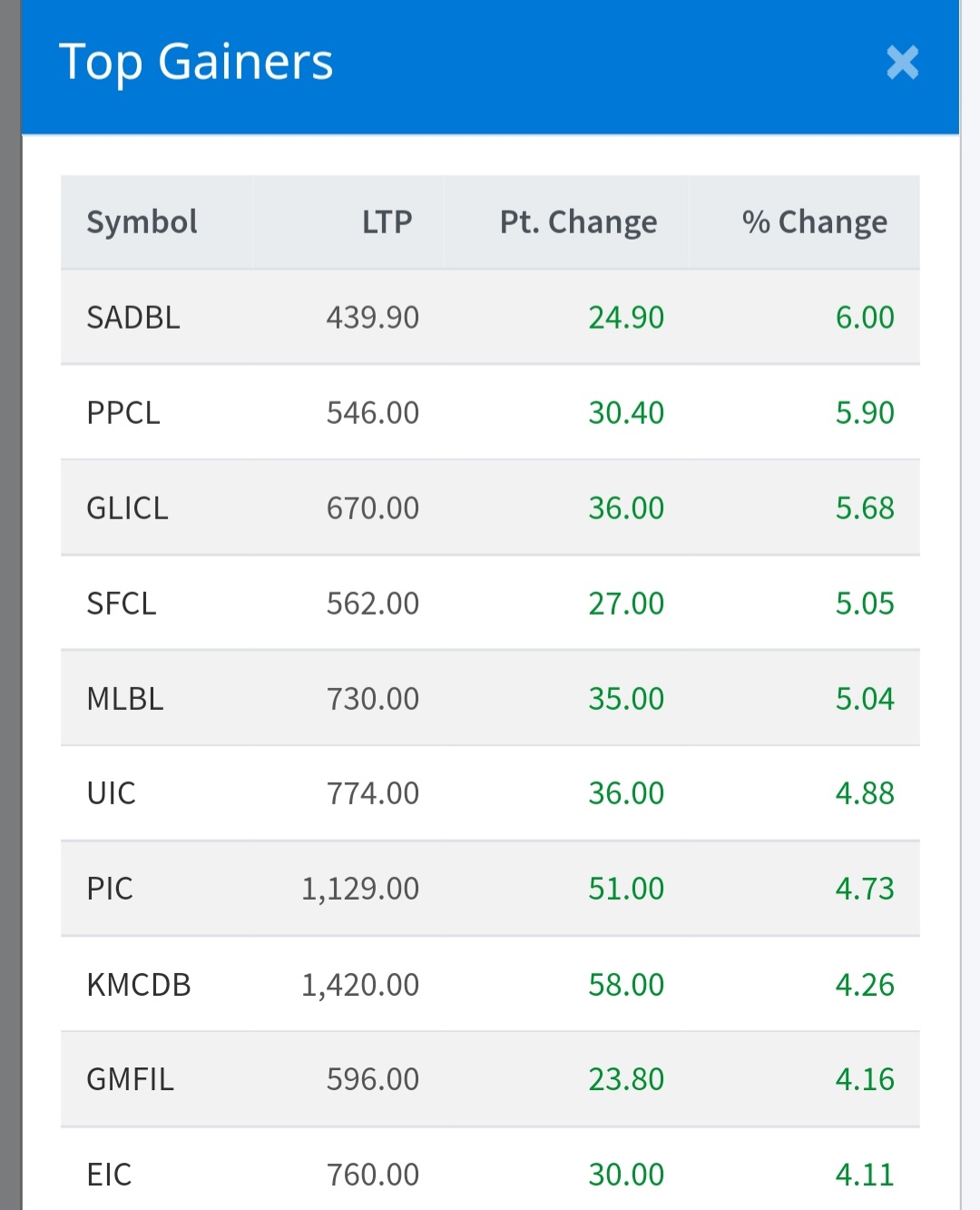Click SADBL's LTP value 439.90
980x1210 pixels.
click(372, 318)
